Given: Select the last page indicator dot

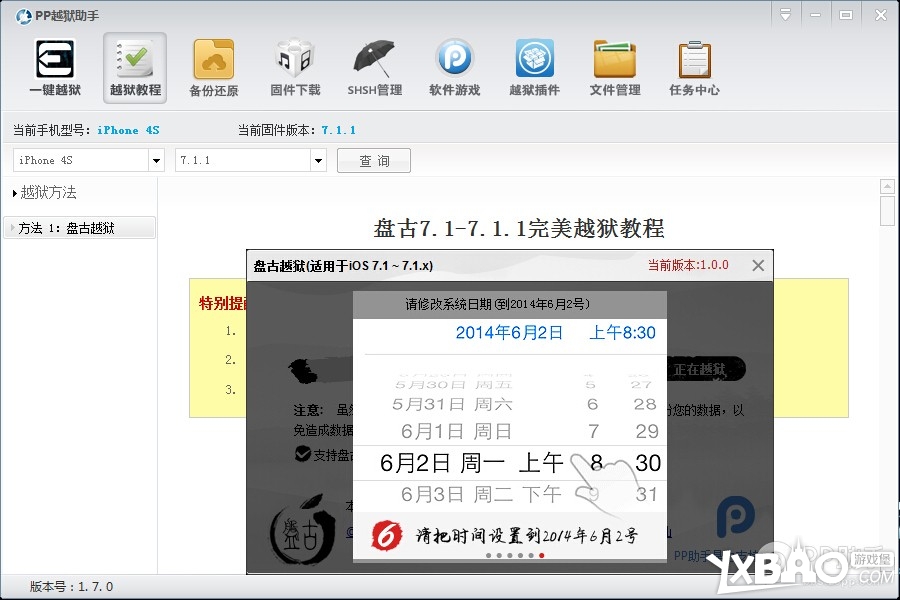Looking at the screenshot, I should (541, 555).
